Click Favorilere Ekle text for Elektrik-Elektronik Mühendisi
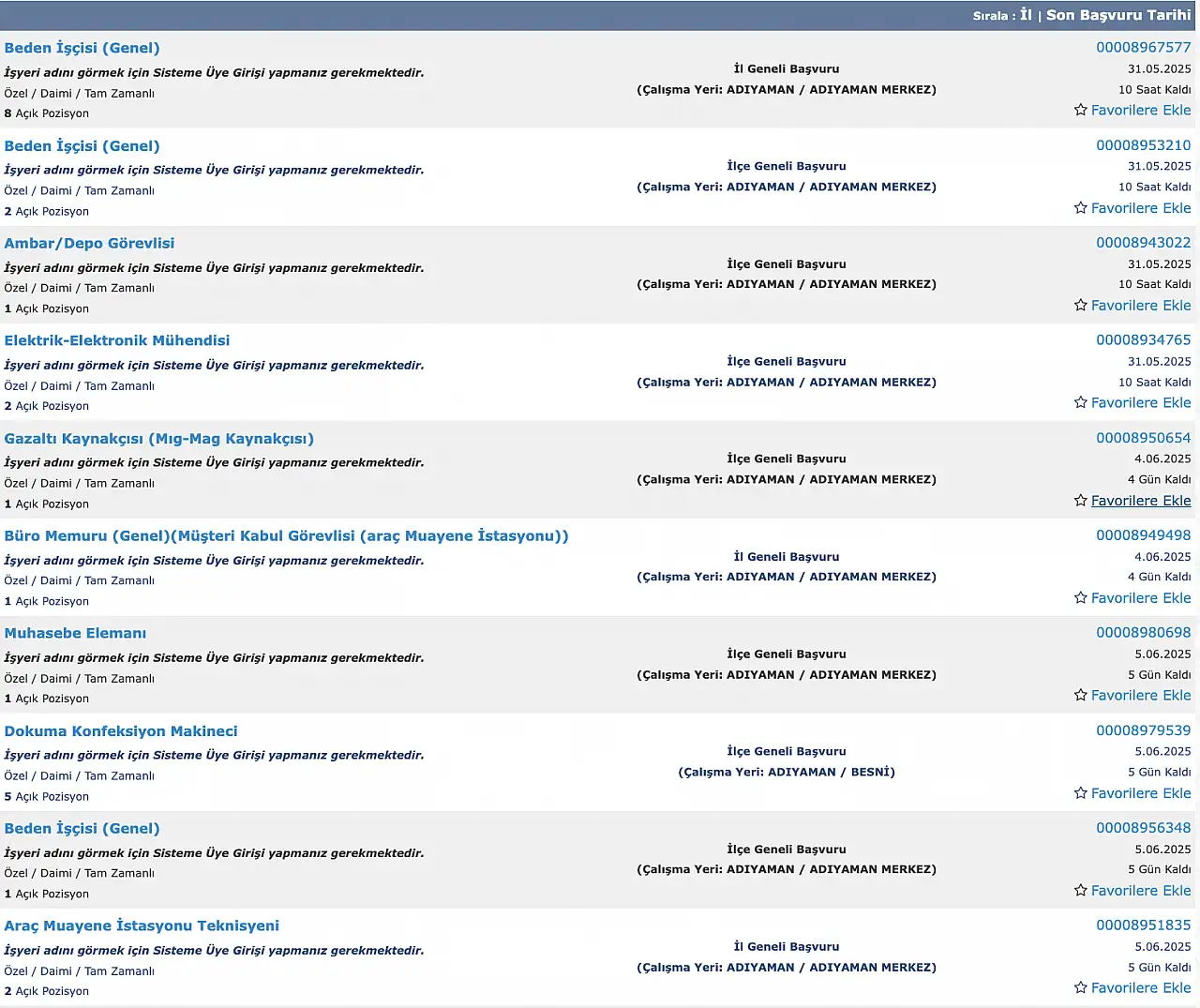 pyautogui.click(x=1141, y=403)
